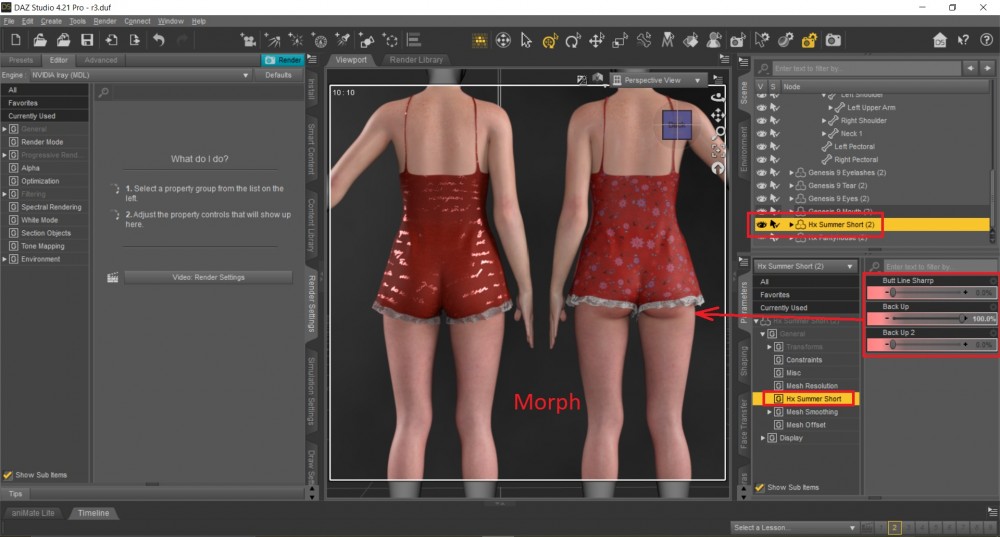
Task: Expand the Environment render settings group
Action: point(4,259)
